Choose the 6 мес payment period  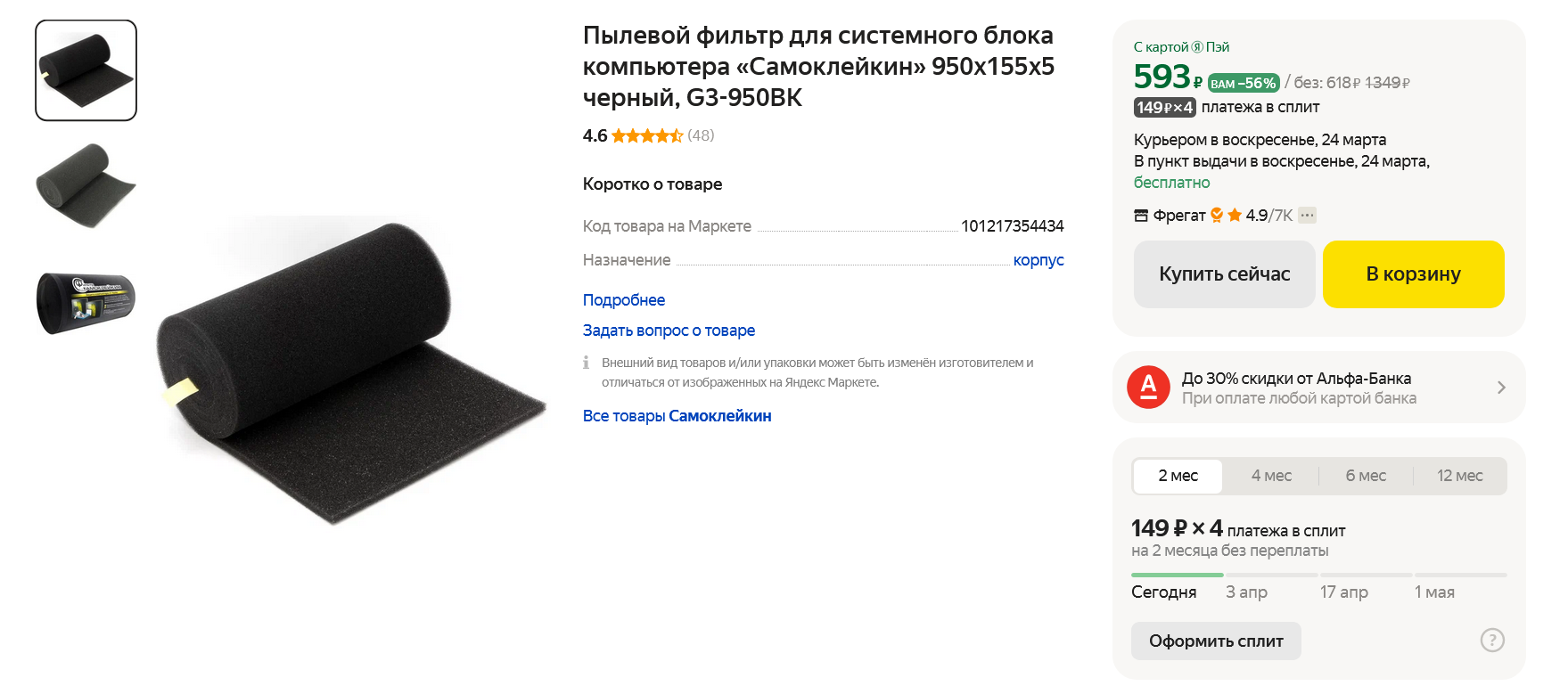point(1366,476)
